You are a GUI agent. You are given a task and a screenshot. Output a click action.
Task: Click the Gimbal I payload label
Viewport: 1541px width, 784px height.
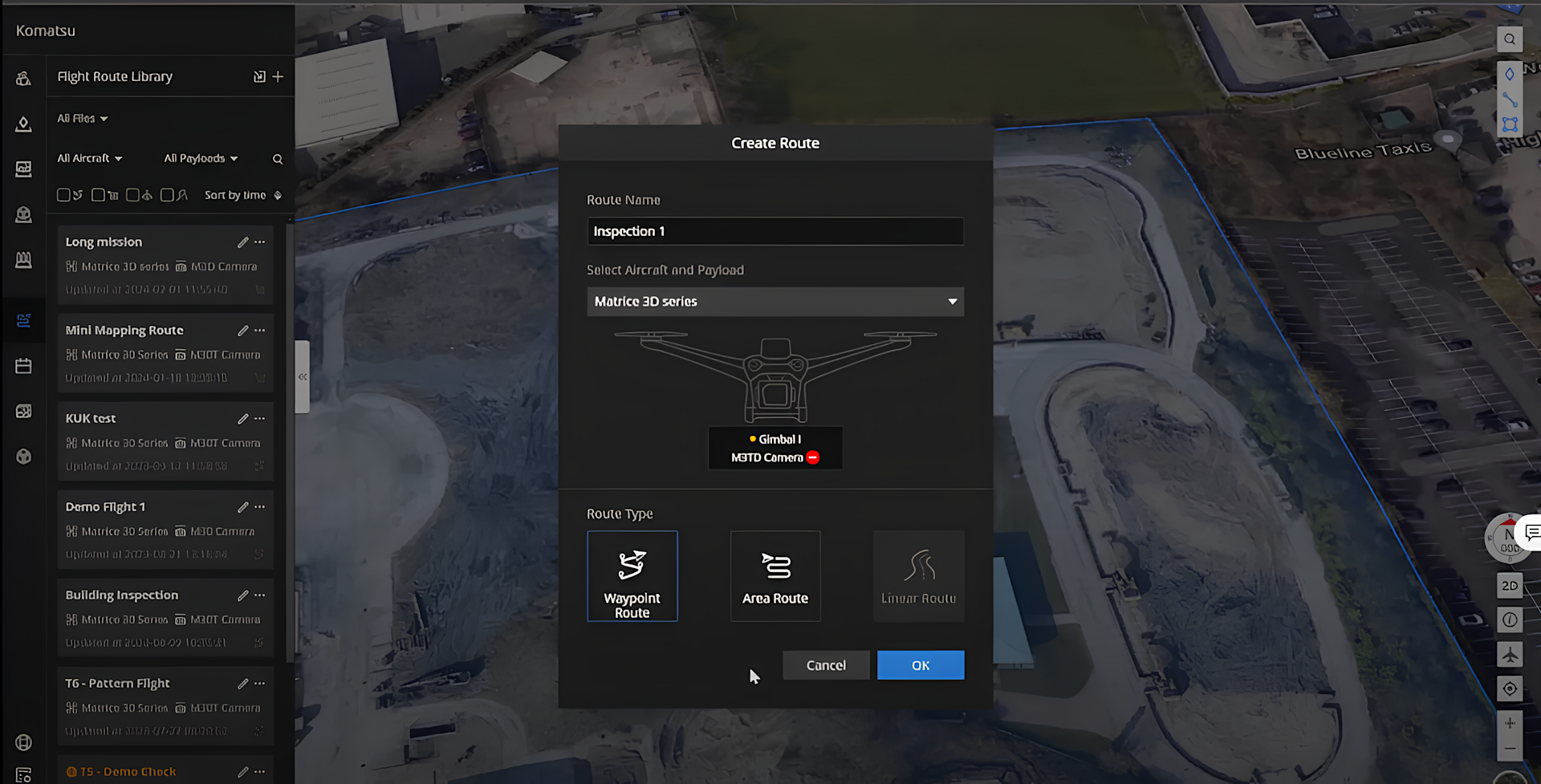click(779, 439)
